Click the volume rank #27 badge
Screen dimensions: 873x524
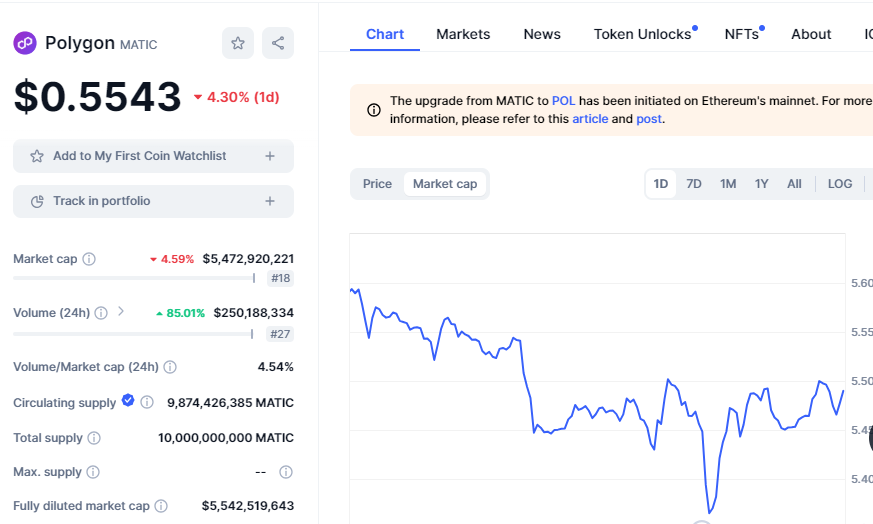tap(280, 334)
